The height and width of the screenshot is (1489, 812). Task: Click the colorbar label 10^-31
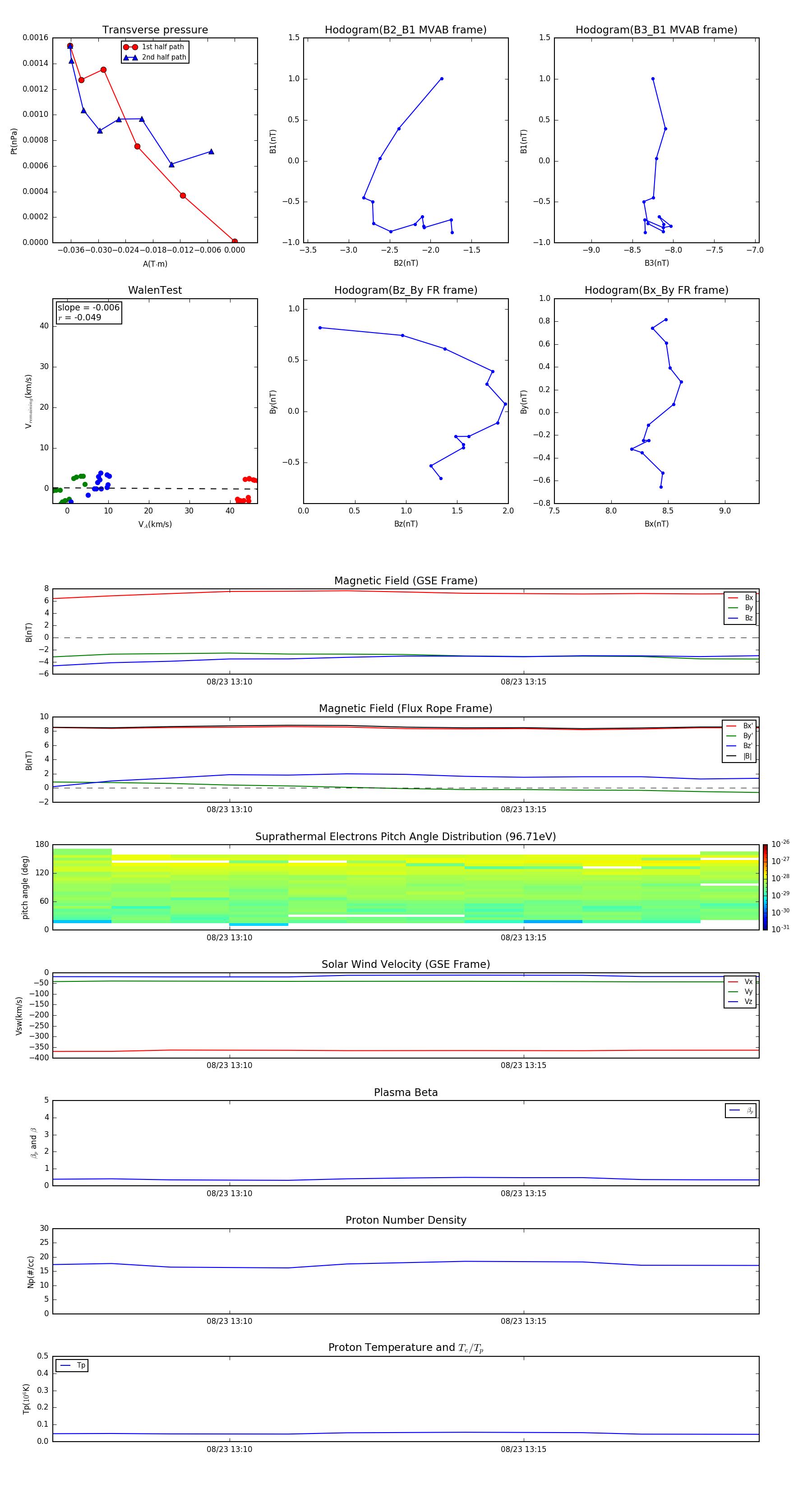[x=780, y=929]
